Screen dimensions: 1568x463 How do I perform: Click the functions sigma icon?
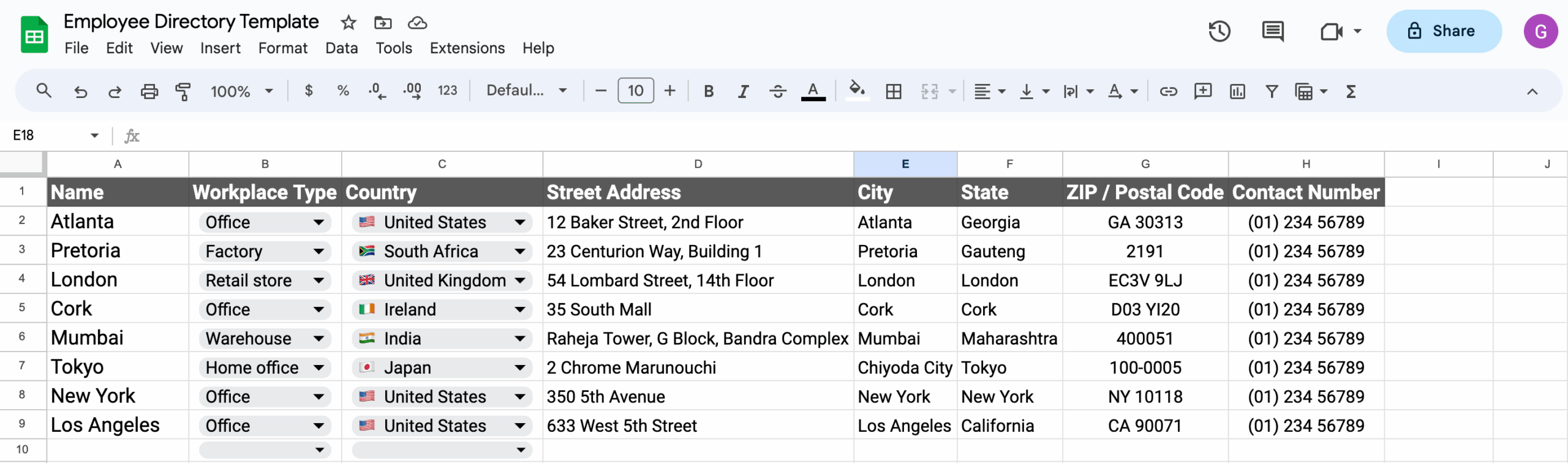(x=1351, y=91)
